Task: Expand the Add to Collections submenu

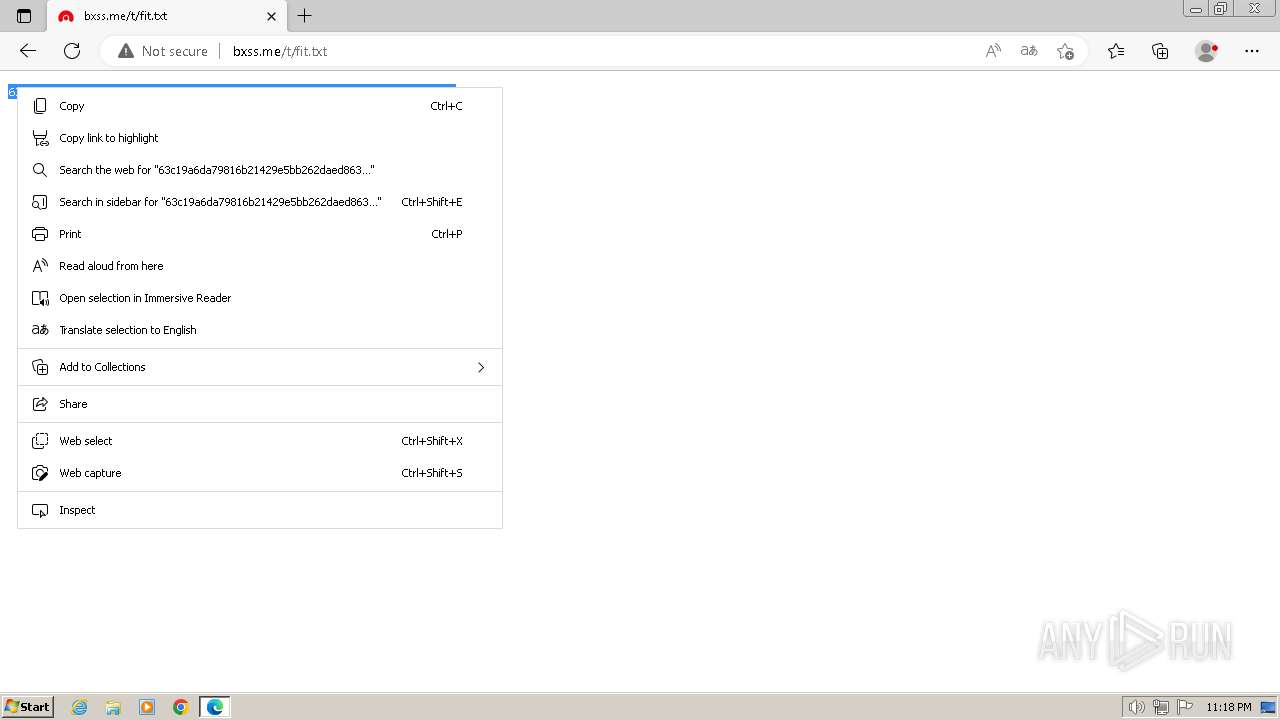Action: coord(260,367)
